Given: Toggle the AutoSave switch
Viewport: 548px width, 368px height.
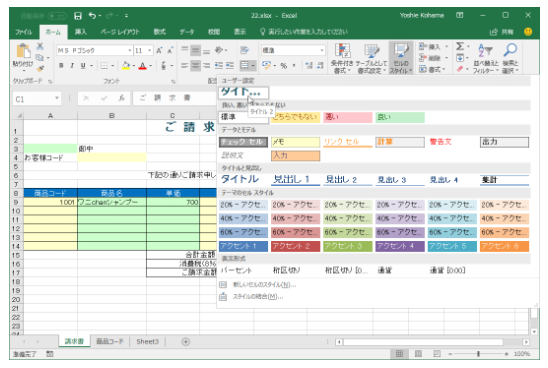Looking at the screenshot, I should point(57,16).
